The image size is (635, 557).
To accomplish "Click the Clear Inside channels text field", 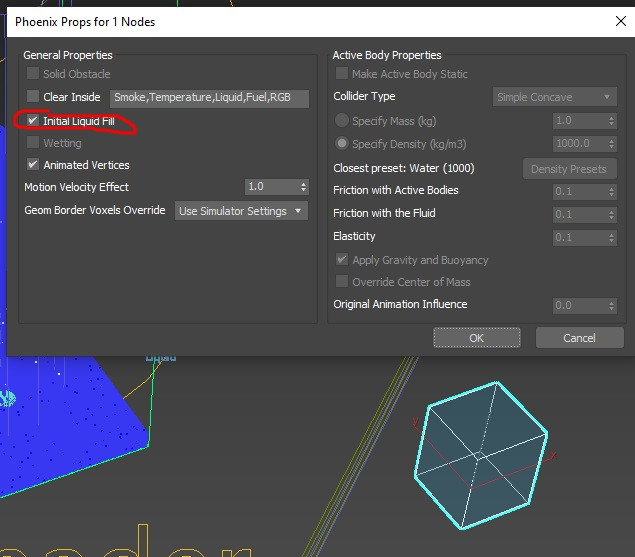I will (209, 98).
